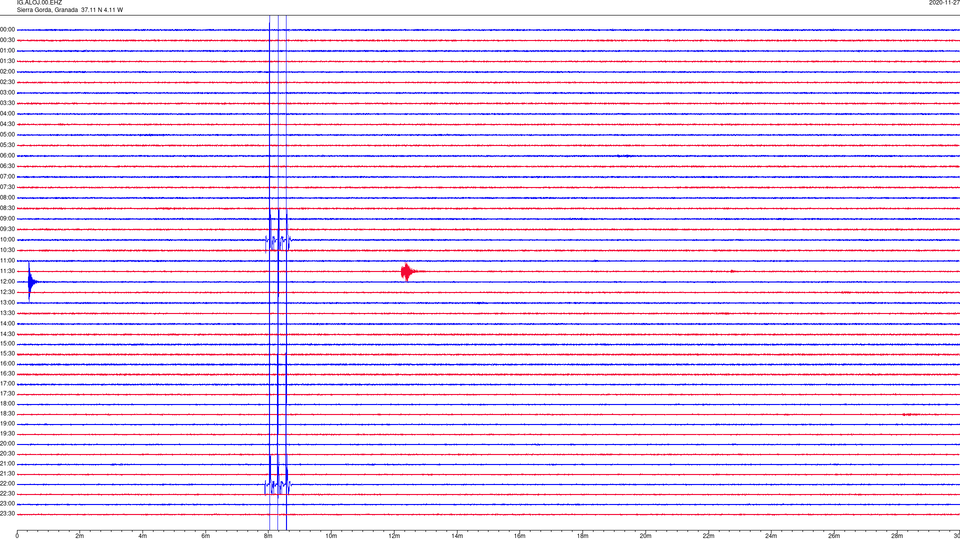Select the 10:00 trace time label

click(7, 239)
